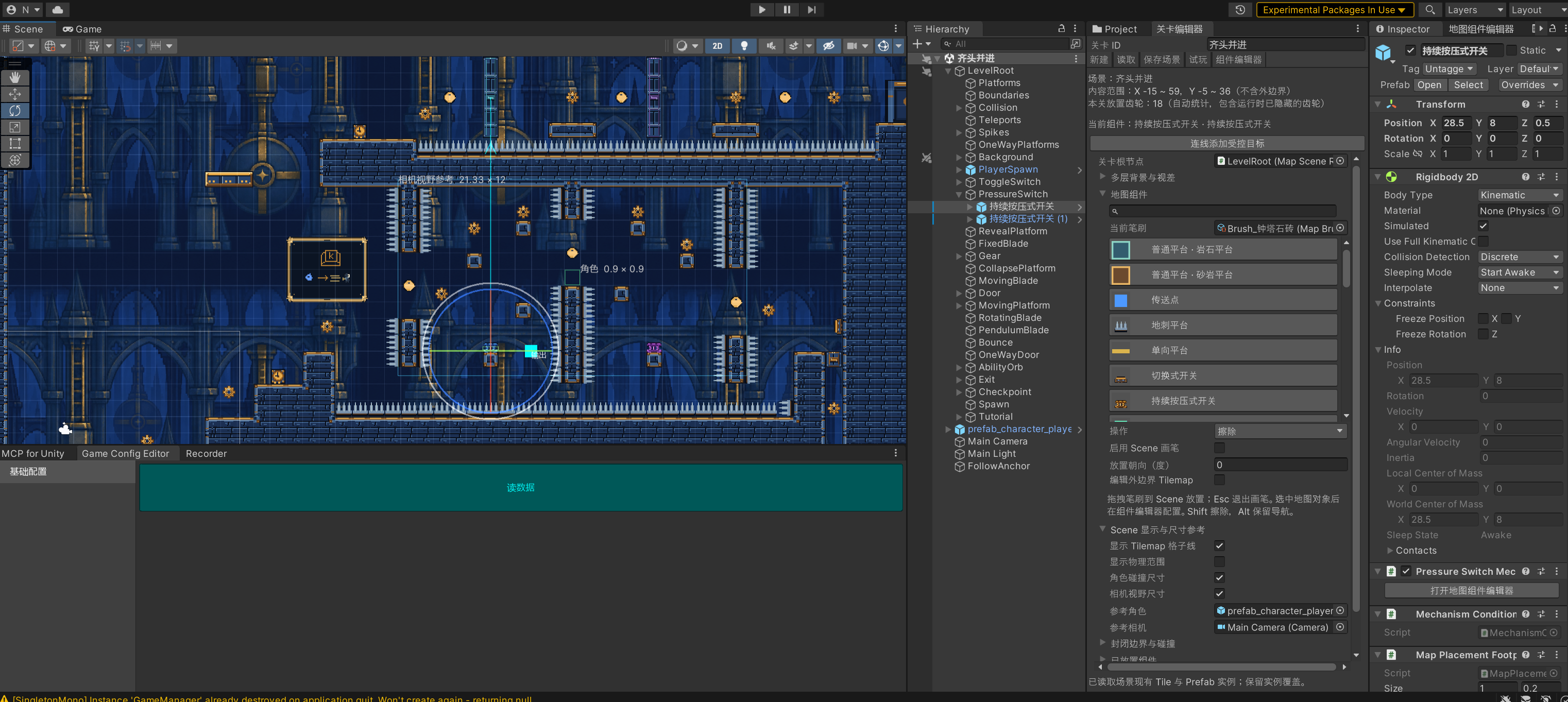Click the 读数据 button
The height and width of the screenshot is (702, 1568).
[x=520, y=487]
